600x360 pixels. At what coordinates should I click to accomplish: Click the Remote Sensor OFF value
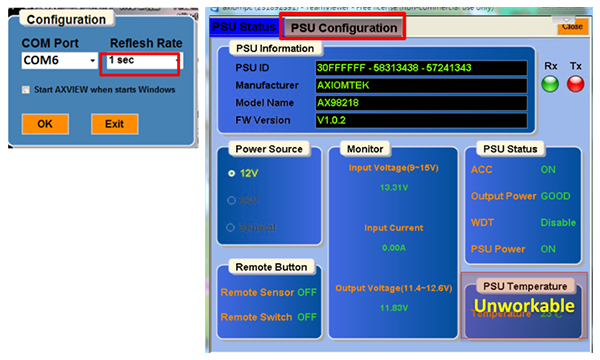tap(307, 293)
